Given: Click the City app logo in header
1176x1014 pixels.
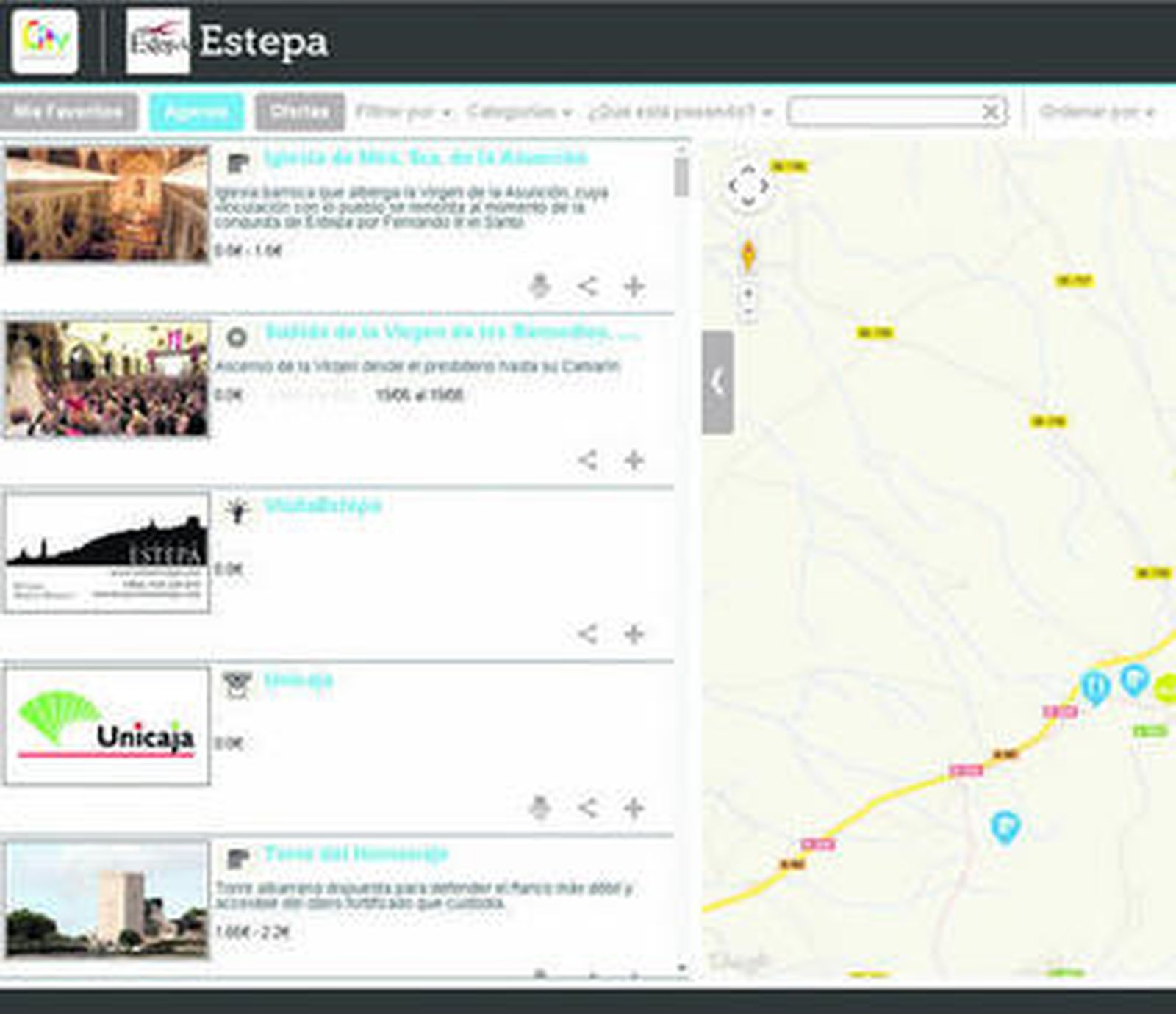Looking at the screenshot, I should click(45, 41).
